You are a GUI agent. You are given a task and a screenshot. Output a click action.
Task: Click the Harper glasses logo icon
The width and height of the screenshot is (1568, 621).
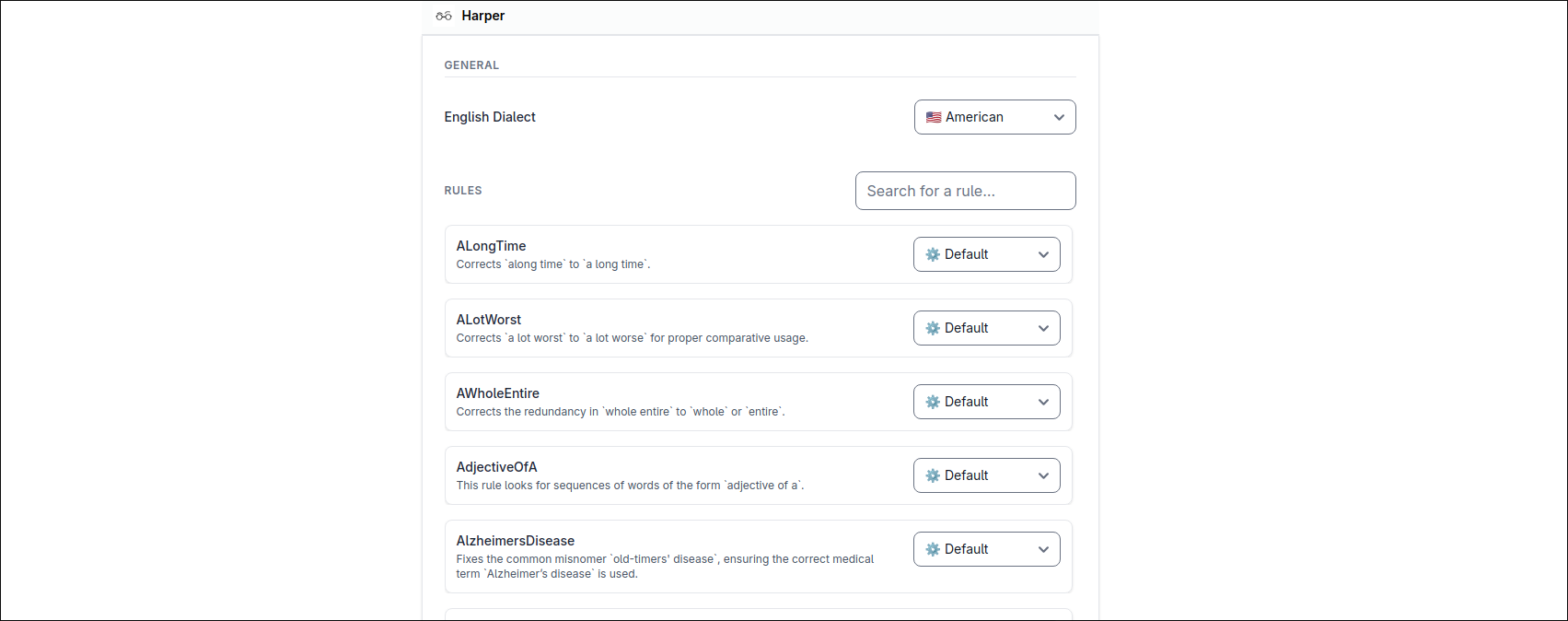click(x=444, y=16)
